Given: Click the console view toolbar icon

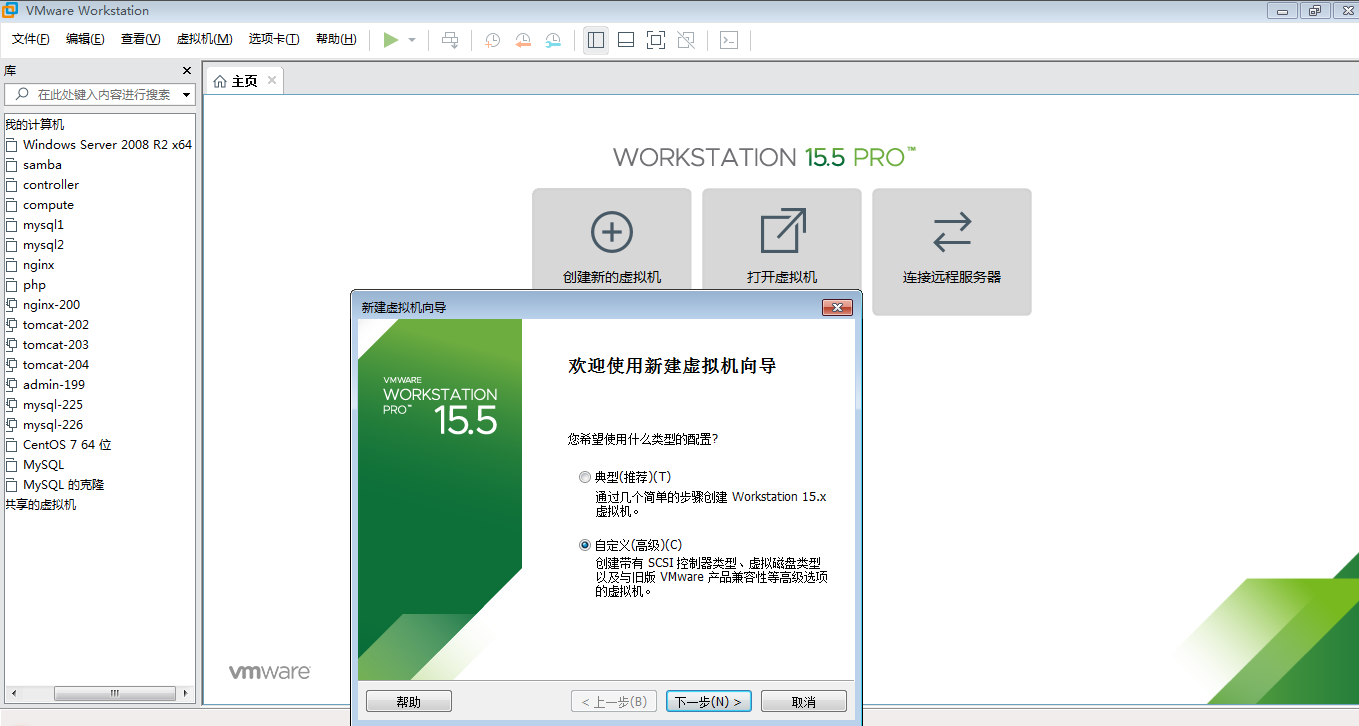Looking at the screenshot, I should [x=730, y=40].
